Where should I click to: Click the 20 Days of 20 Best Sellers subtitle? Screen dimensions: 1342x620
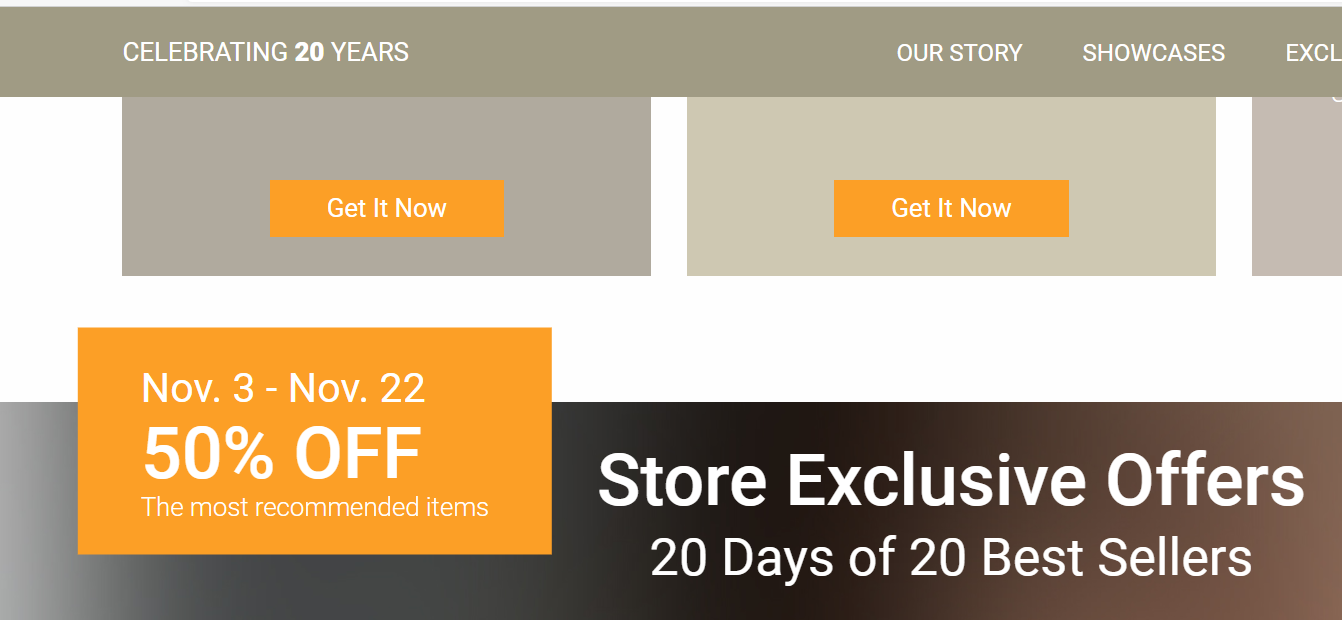point(950,557)
